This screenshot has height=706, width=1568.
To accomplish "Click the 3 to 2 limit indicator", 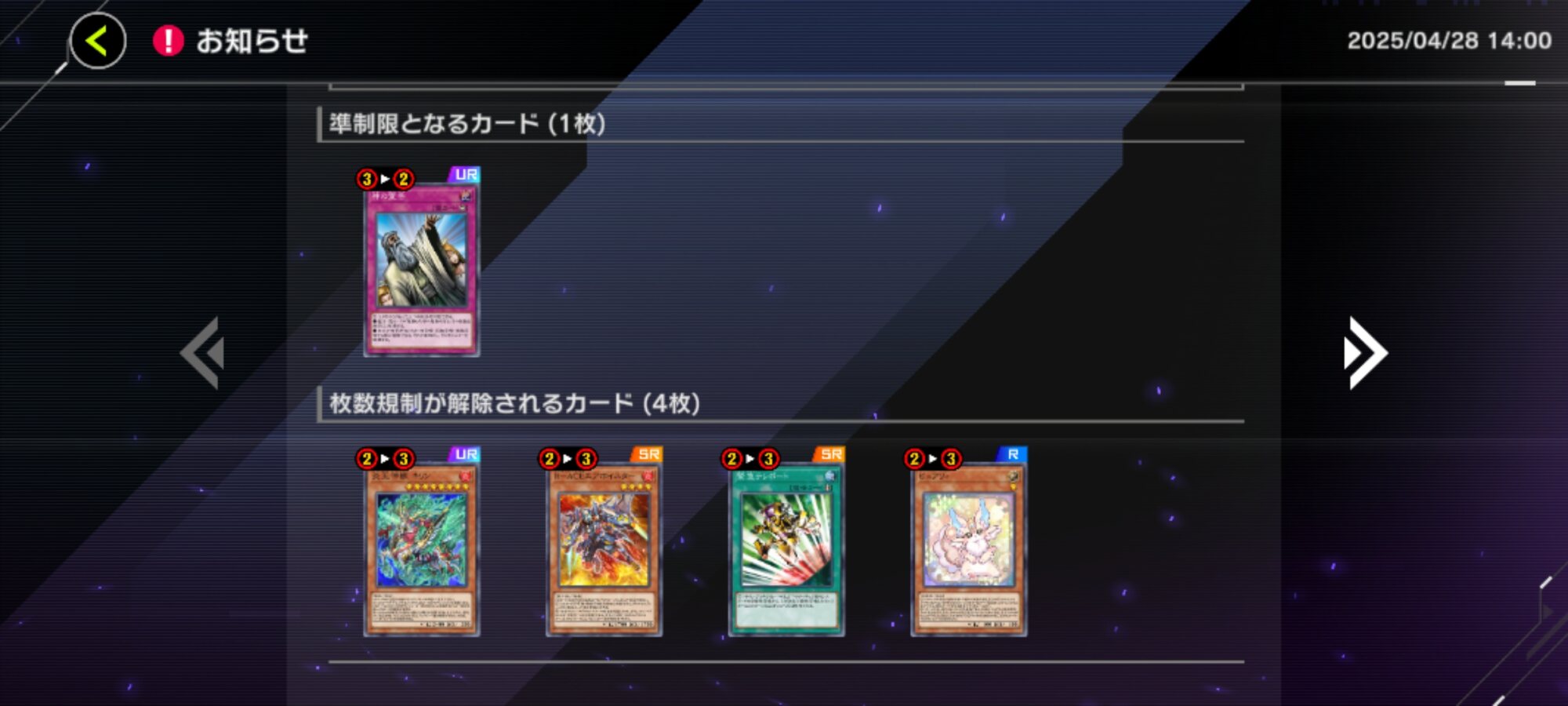I will pos(385,179).
